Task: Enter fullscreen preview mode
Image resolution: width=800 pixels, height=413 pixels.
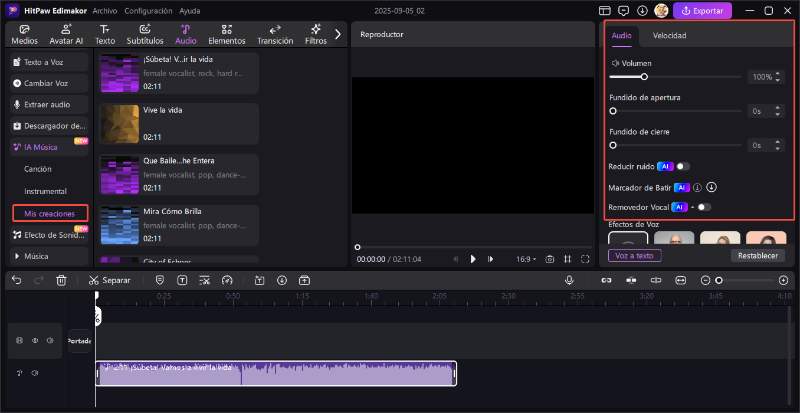Action: (585, 259)
